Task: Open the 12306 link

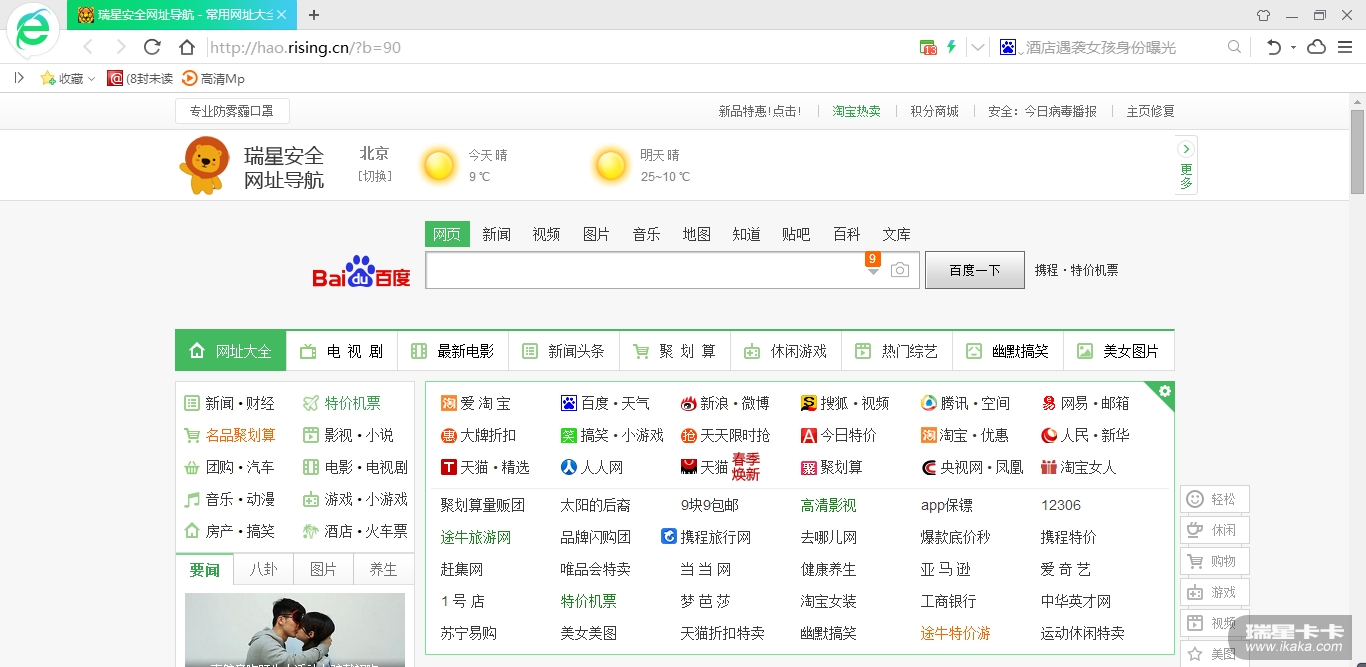Action: (1060, 505)
